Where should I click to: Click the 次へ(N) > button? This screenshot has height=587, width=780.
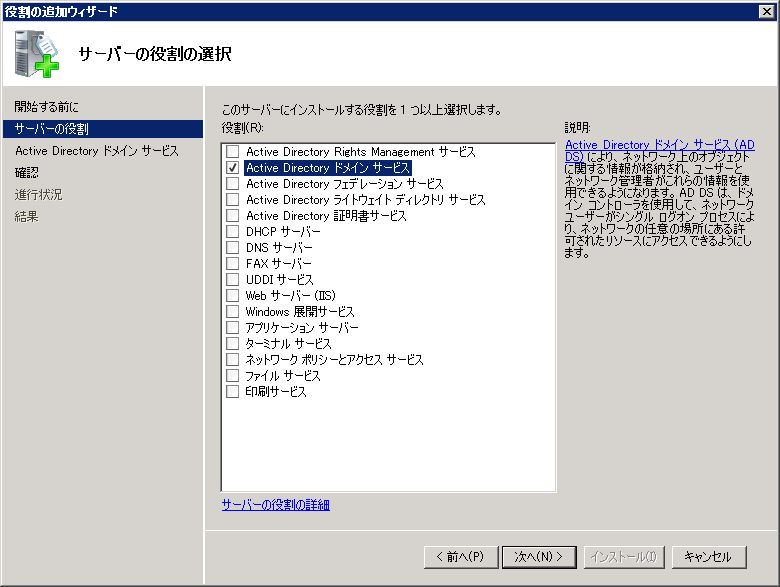click(x=539, y=557)
